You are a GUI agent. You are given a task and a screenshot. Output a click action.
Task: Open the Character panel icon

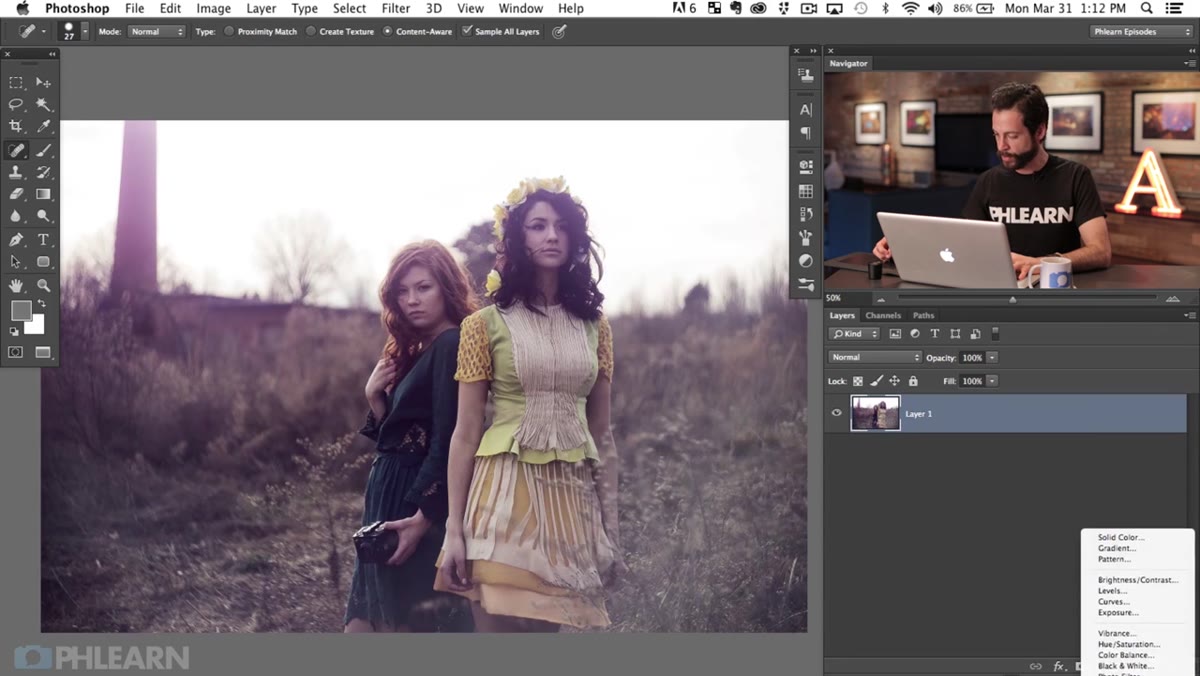tap(805, 110)
